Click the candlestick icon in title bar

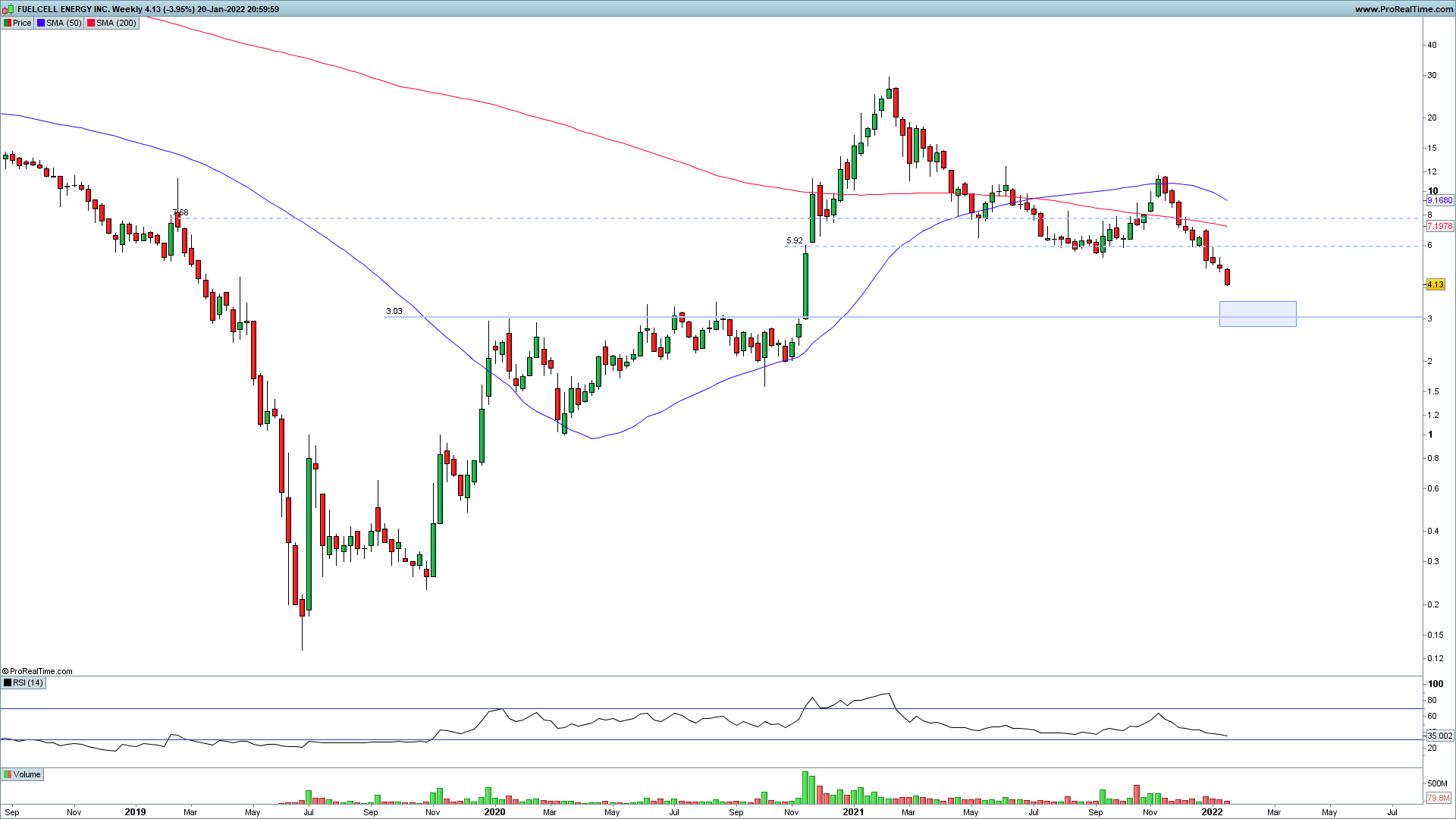9,9
